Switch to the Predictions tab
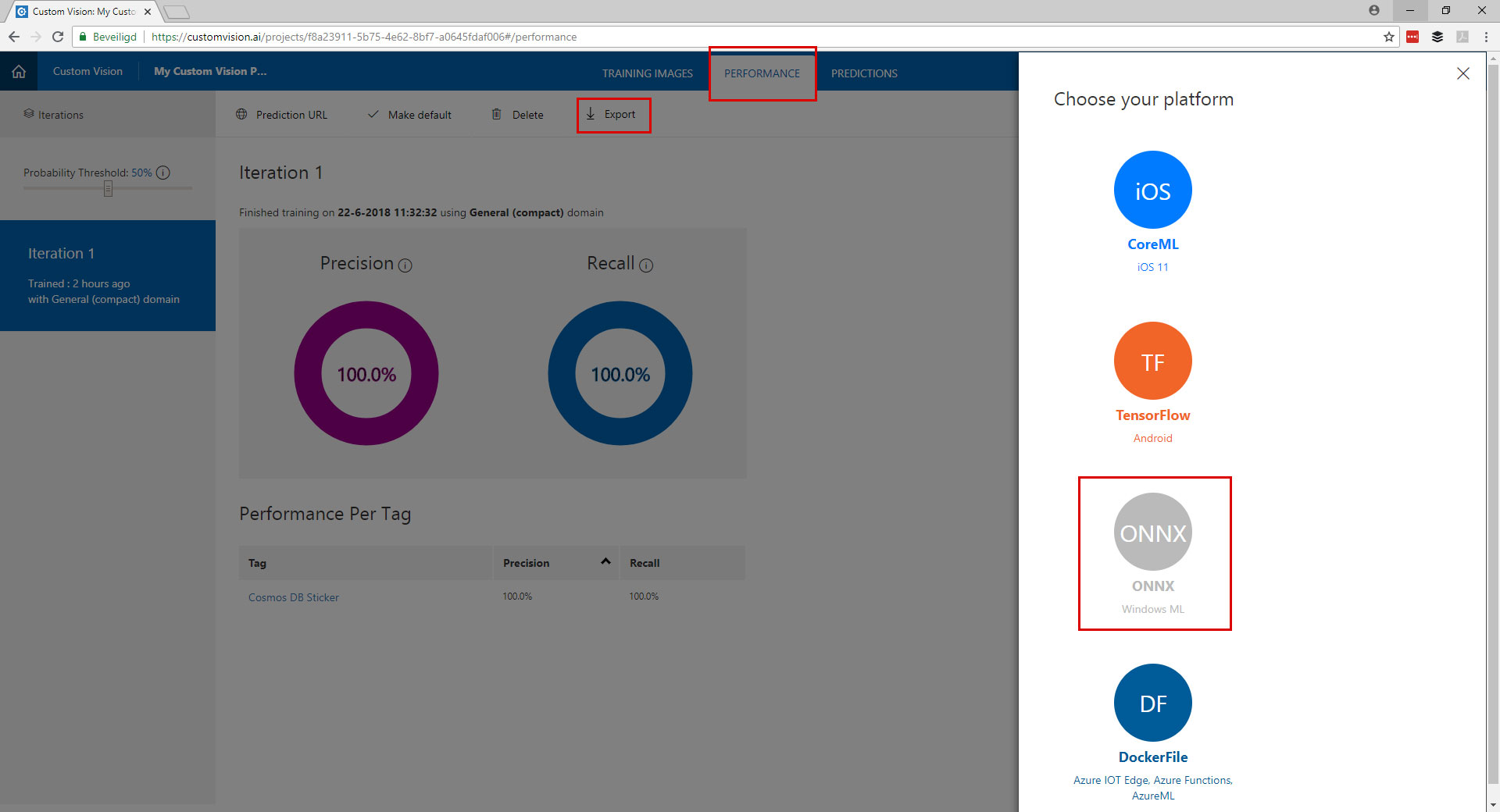This screenshot has width=1500, height=812. coord(864,73)
